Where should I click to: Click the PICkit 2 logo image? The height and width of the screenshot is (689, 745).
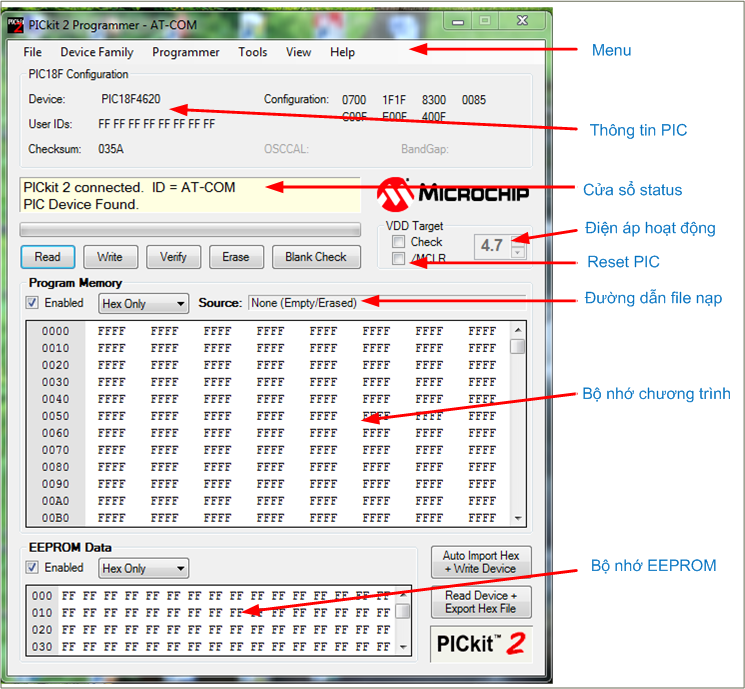point(480,643)
